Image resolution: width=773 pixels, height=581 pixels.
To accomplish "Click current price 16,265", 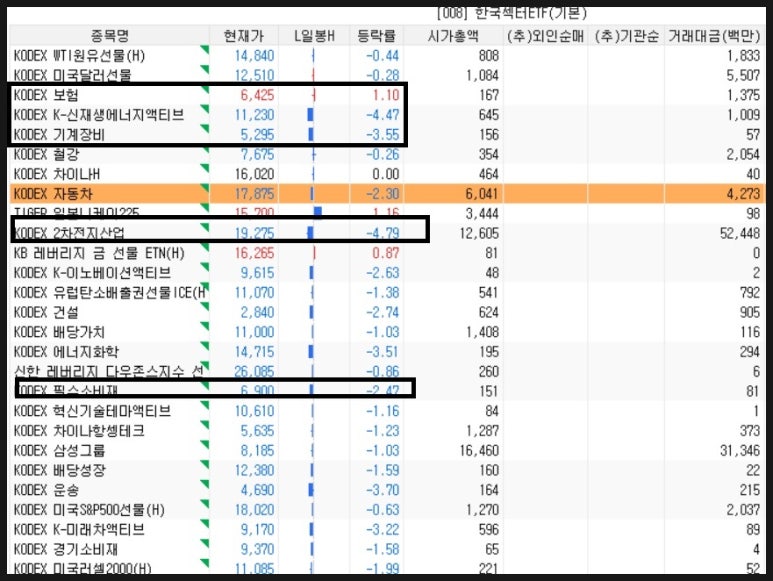I will (254, 253).
